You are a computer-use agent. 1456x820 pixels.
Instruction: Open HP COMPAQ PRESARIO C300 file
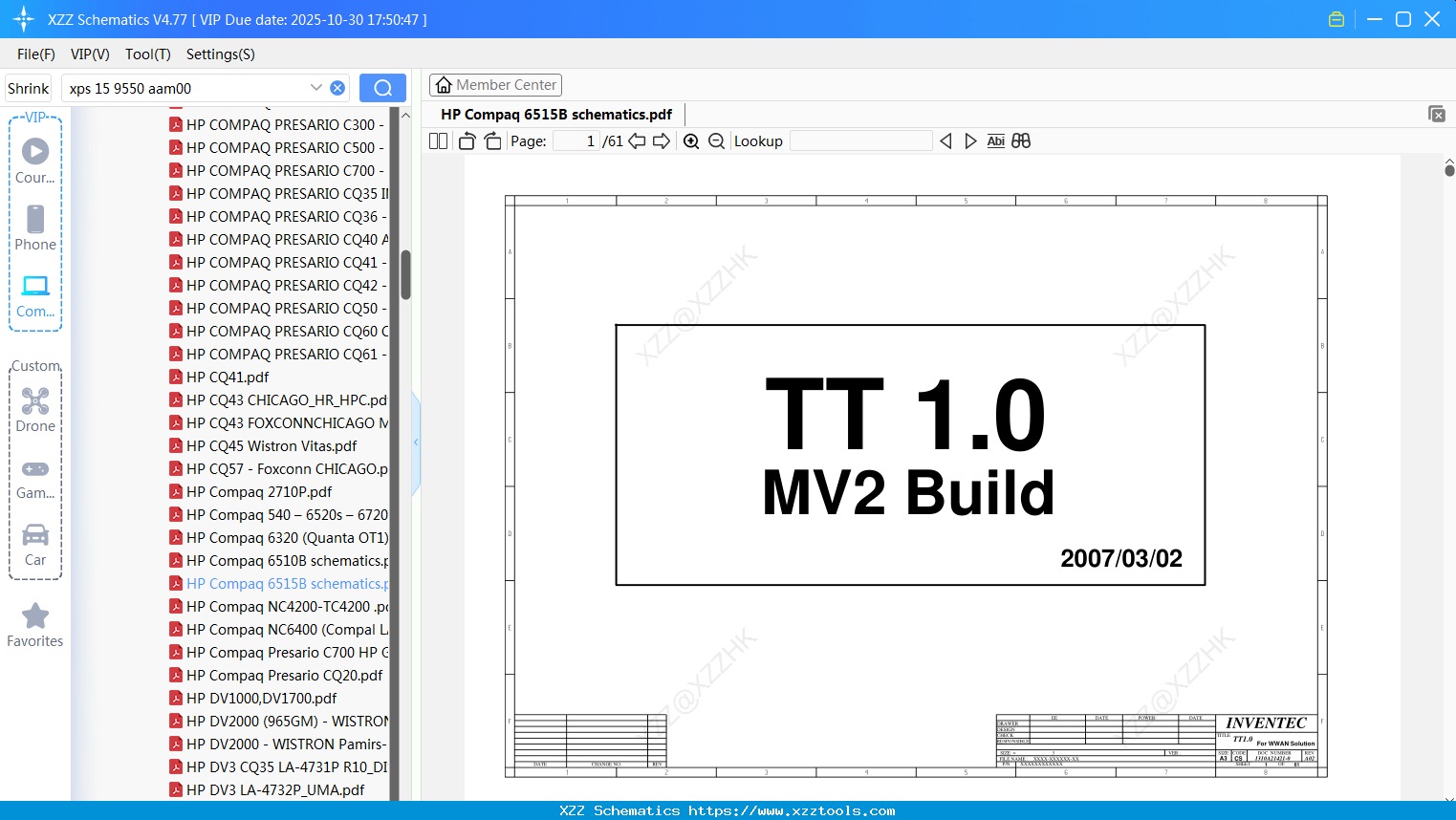(x=278, y=124)
